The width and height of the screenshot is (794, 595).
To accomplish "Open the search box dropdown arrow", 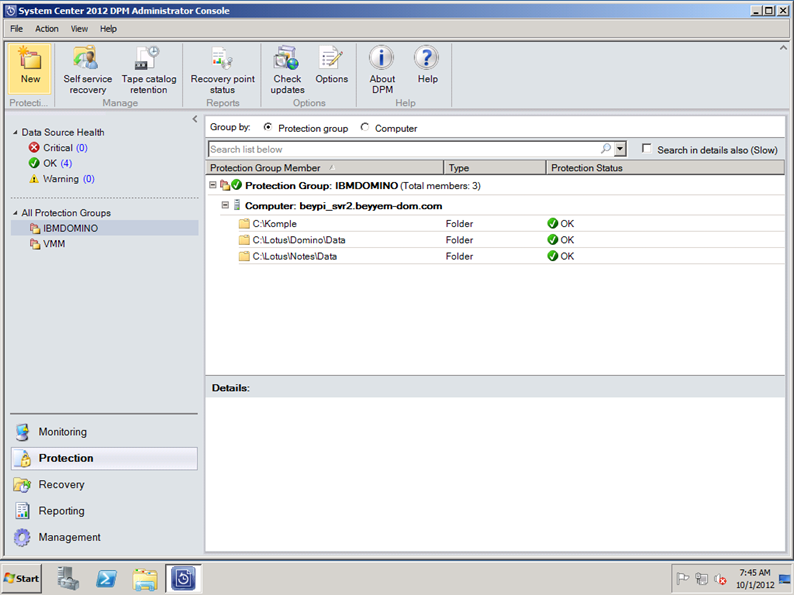I will click(620, 149).
